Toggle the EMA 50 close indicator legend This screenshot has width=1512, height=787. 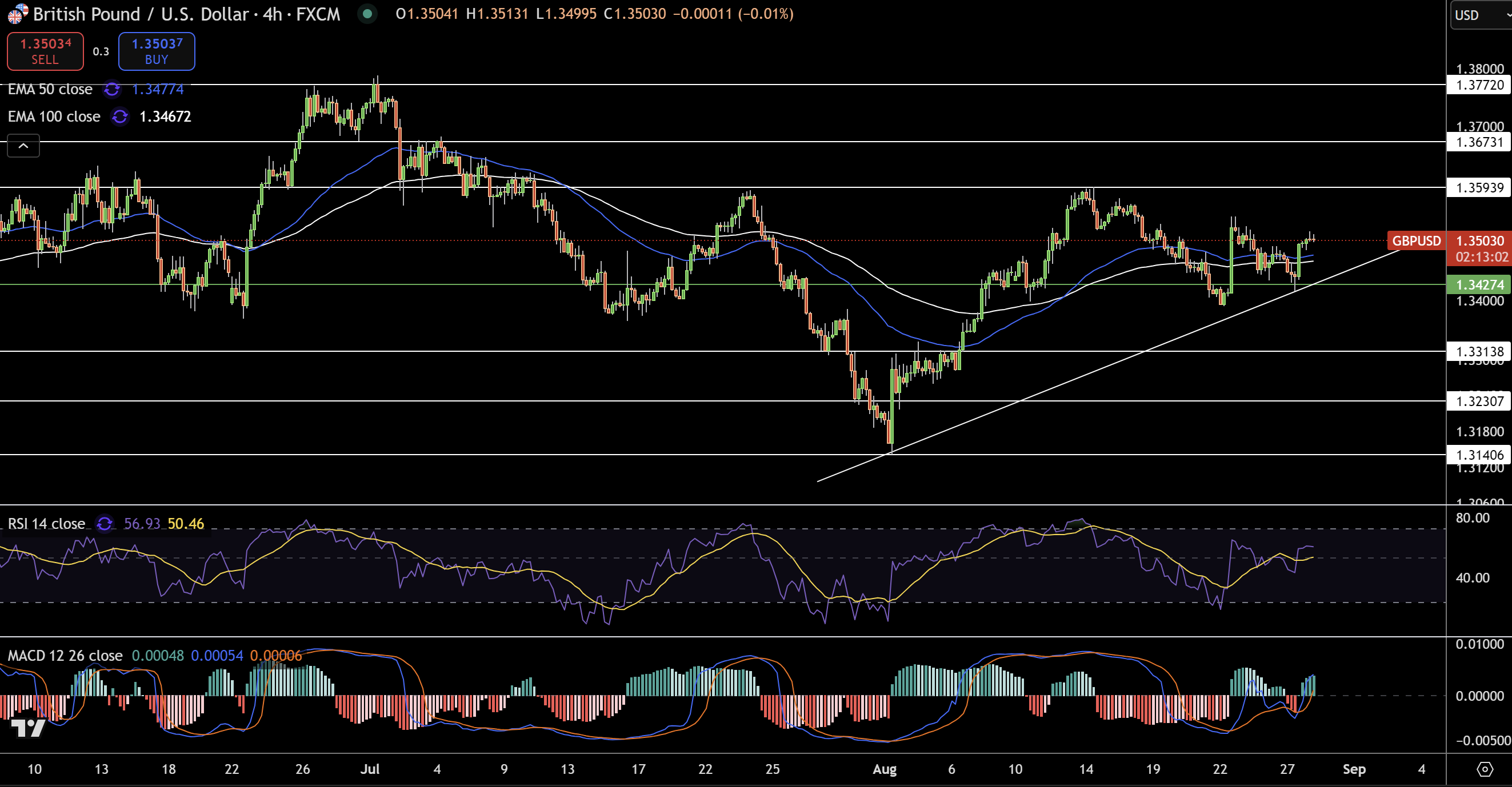click(50, 89)
